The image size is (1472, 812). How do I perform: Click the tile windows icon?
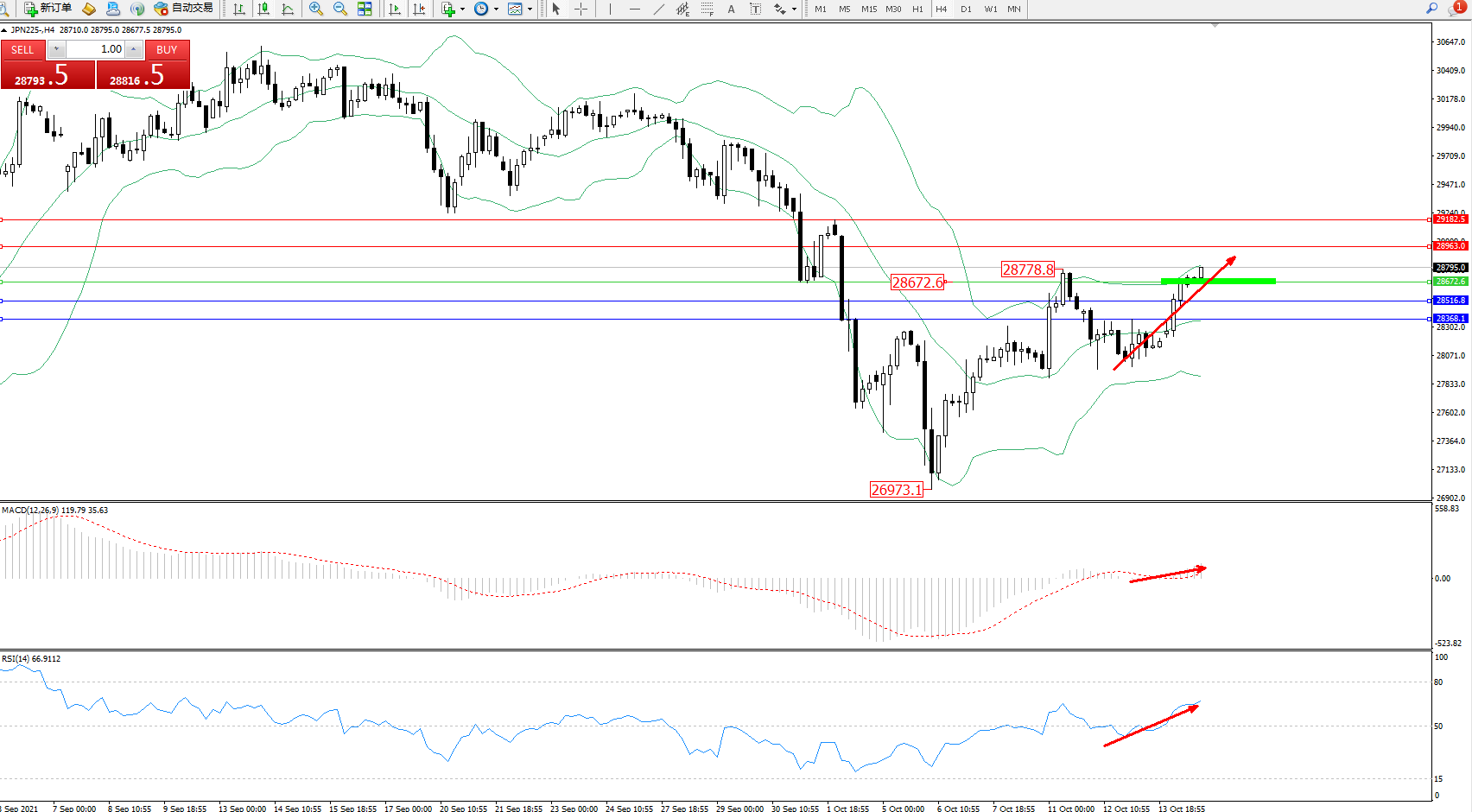(x=365, y=9)
